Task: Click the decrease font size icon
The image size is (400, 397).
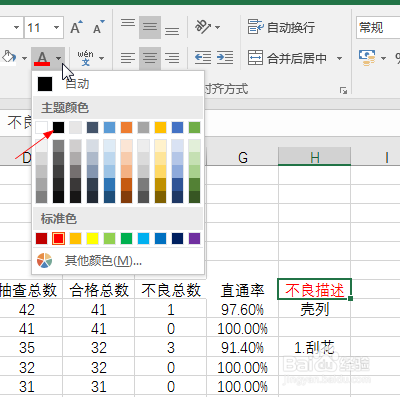Action: pos(98,27)
